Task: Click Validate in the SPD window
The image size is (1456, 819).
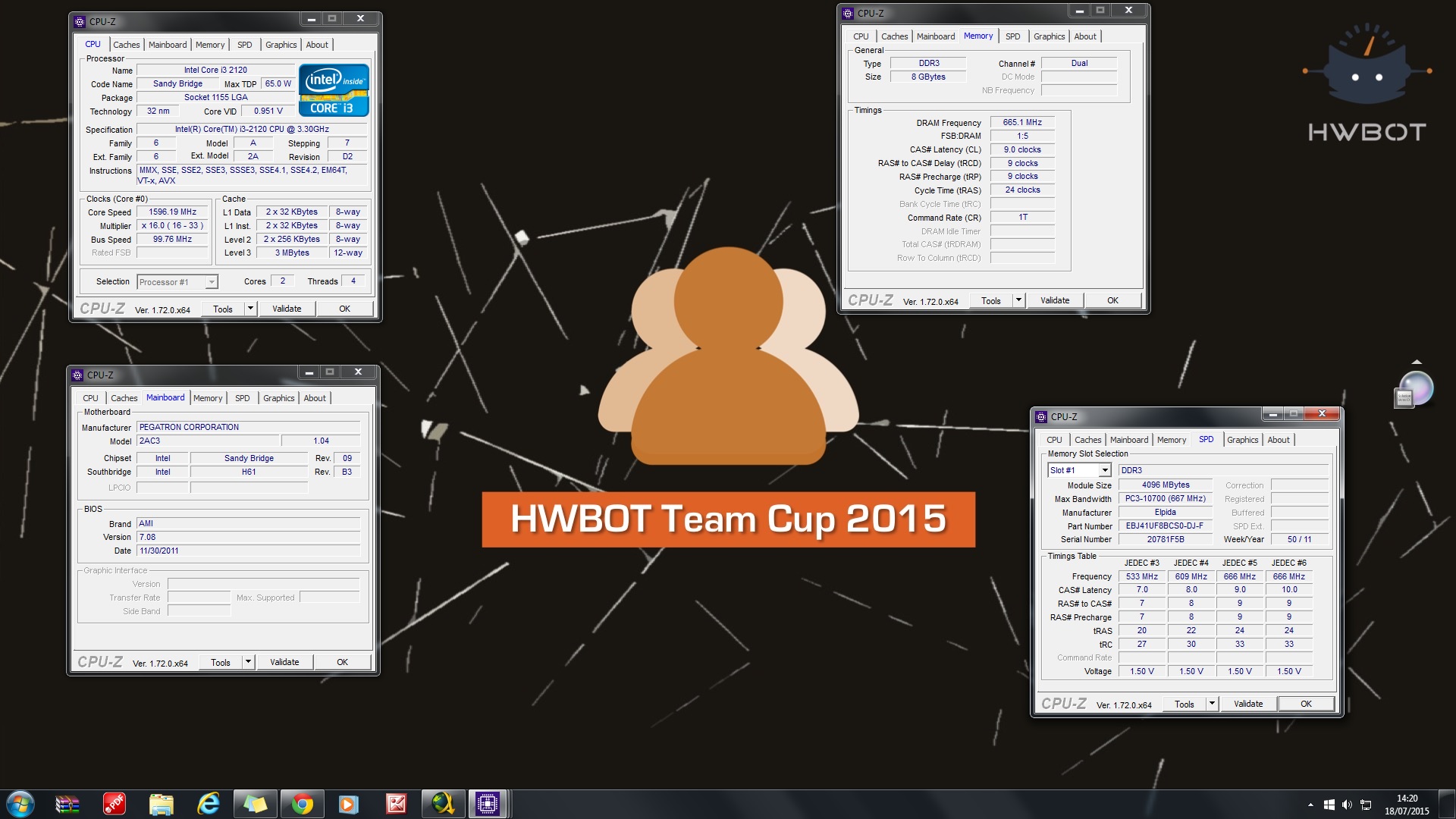Action: [x=1248, y=704]
